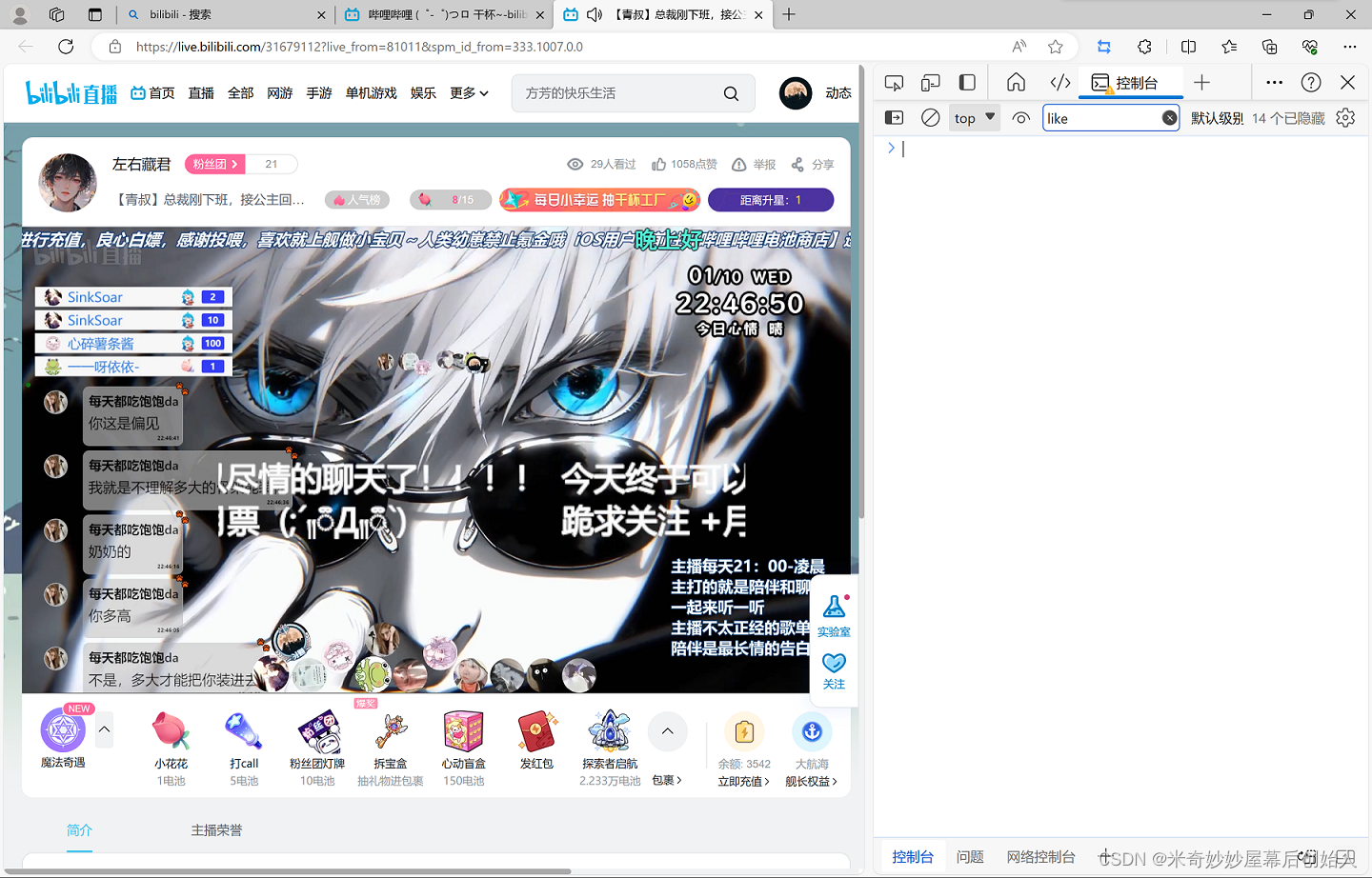This screenshot has width=1372, height=878.
Task: Go to 首页 in bilibili navigation
Action: pos(152,92)
